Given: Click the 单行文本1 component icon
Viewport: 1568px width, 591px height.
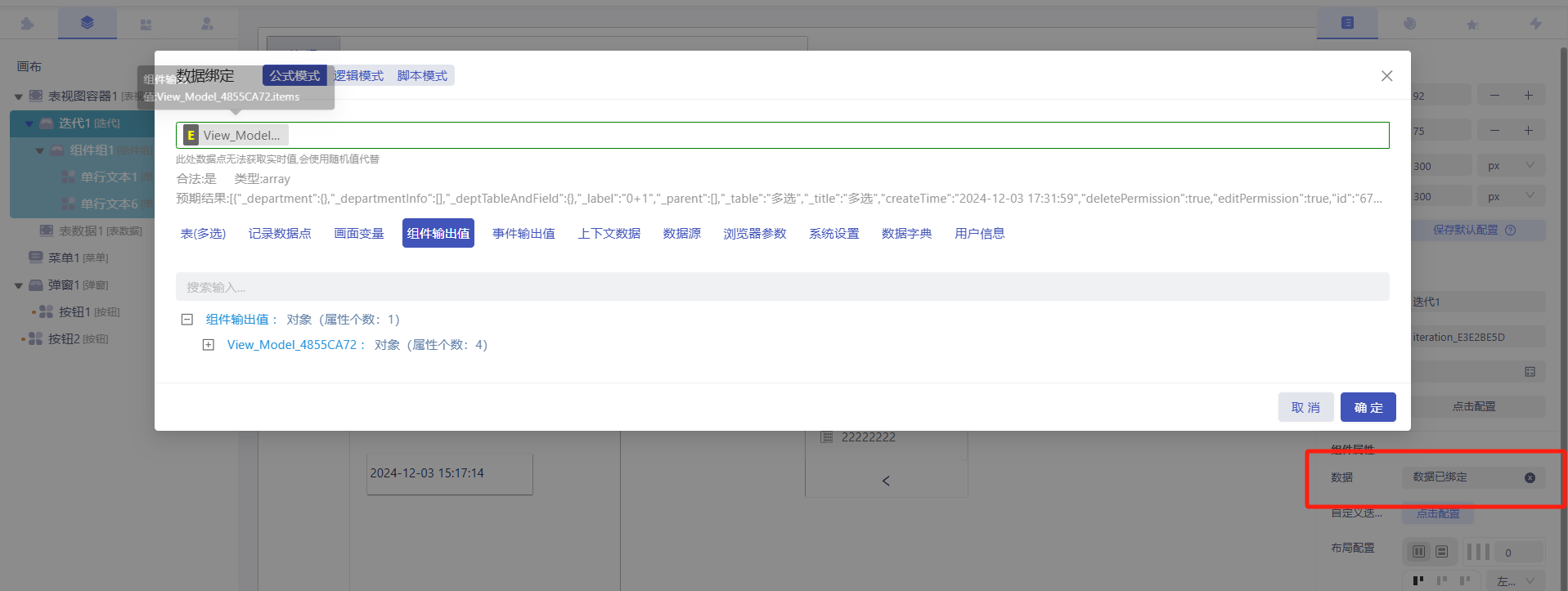Looking at the screenshot, I should click(69, 177).
